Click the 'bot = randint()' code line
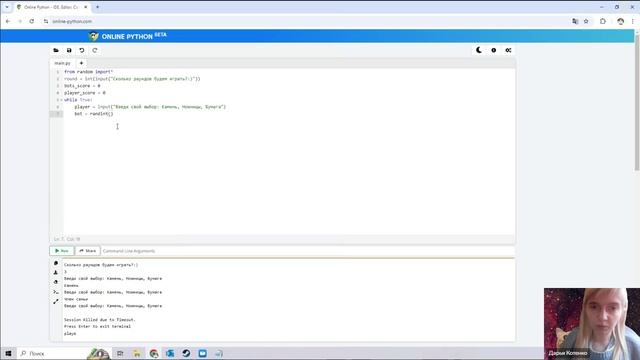The height and width of the screenshot is (360, 640). (93, 113)
